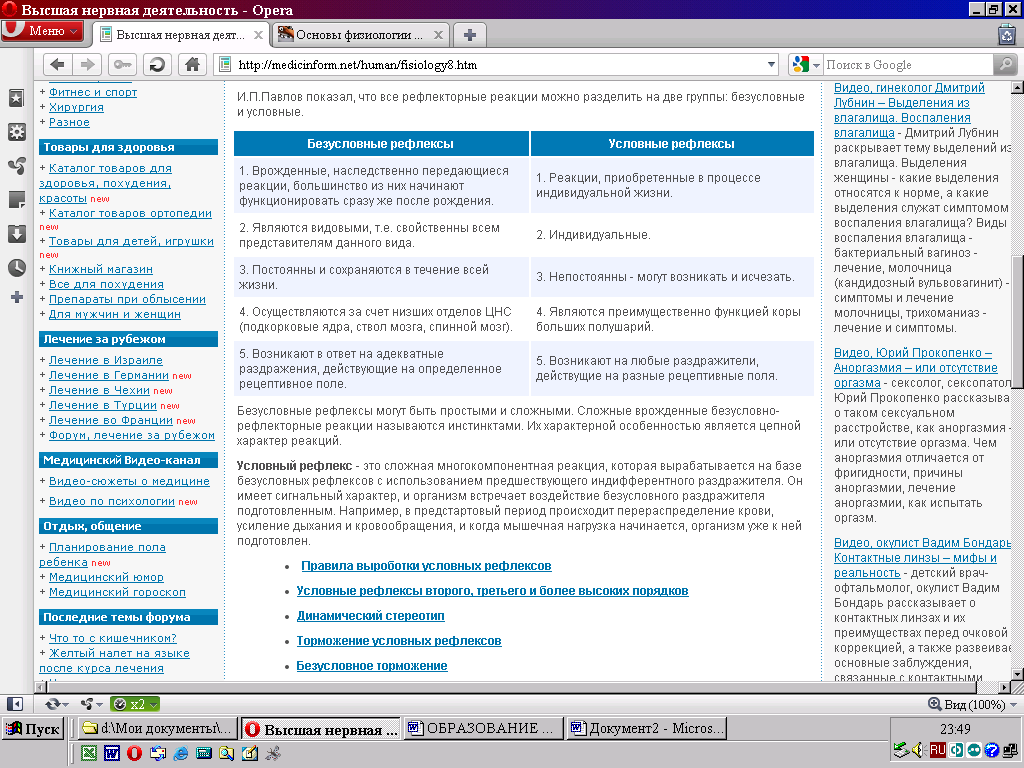The height and width of the screenshot is (768, 1024).
Task: Open the Opera Меню button
Action: pos(43,31)
